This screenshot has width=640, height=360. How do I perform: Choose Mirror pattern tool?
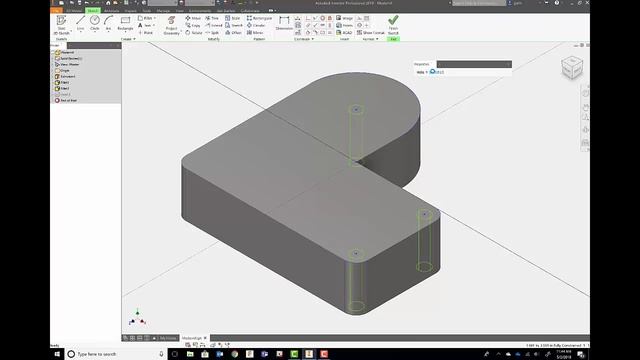pyautogui.click(x=255, y=33)
